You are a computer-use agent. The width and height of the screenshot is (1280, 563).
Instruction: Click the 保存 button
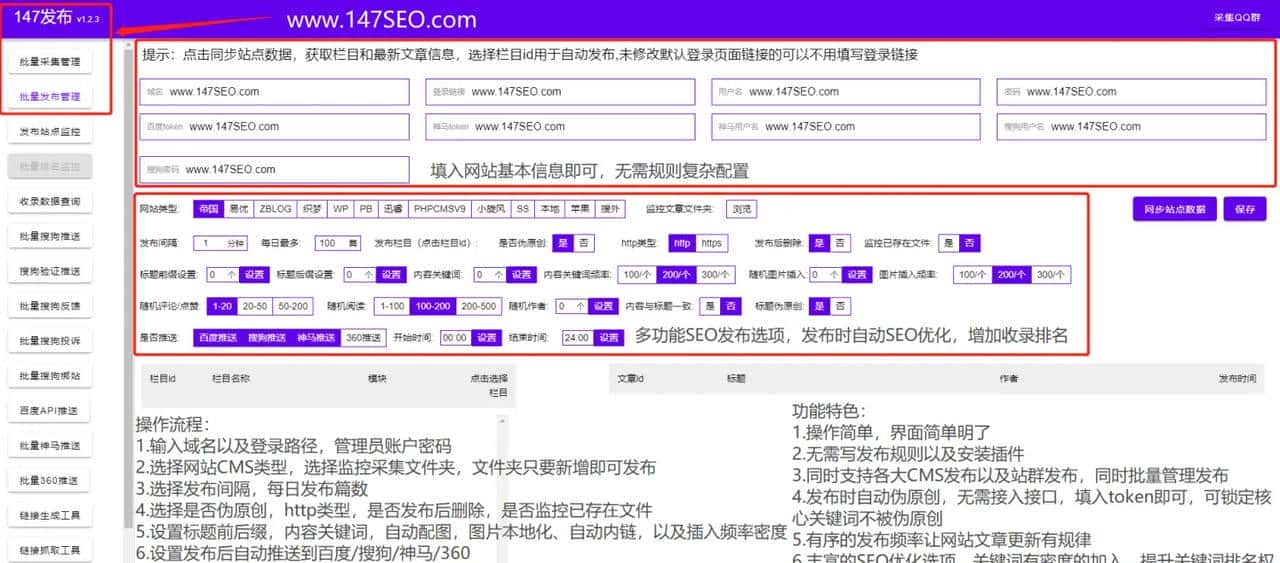coord(1245,209)
